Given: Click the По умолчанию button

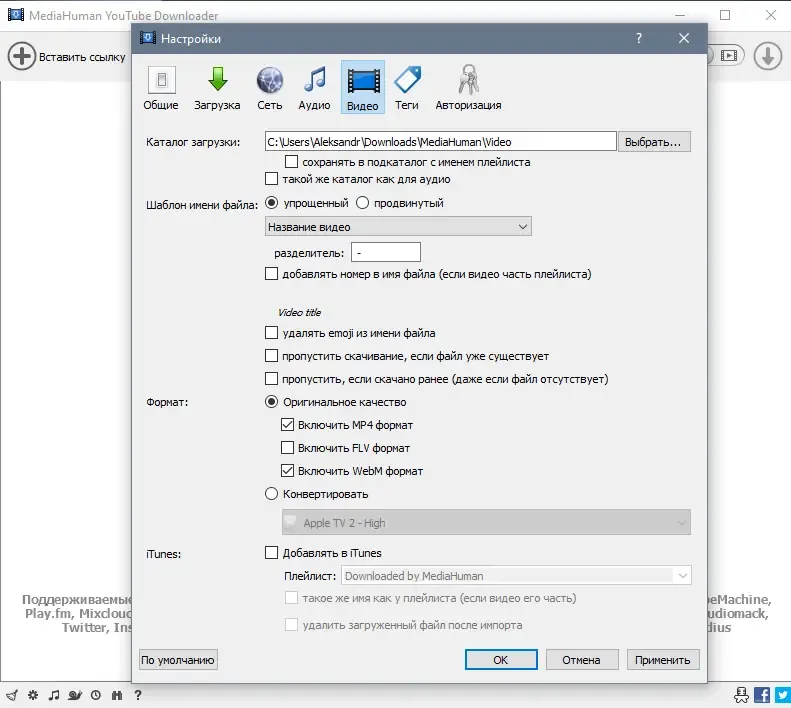Looking at the screenshot, I should 178,660.
